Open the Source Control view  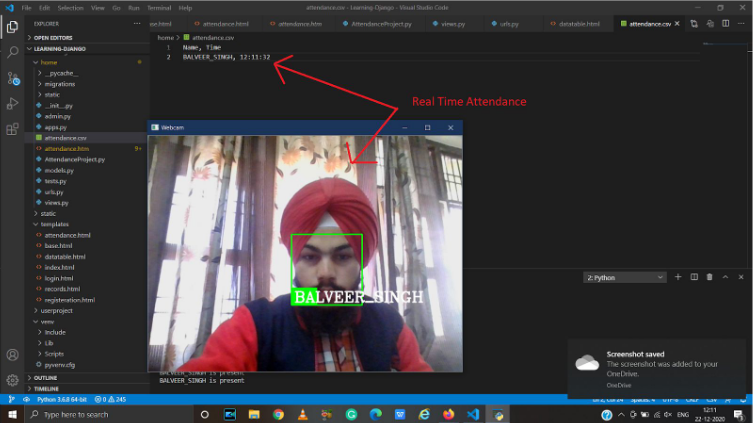click(x=12, y=77)
